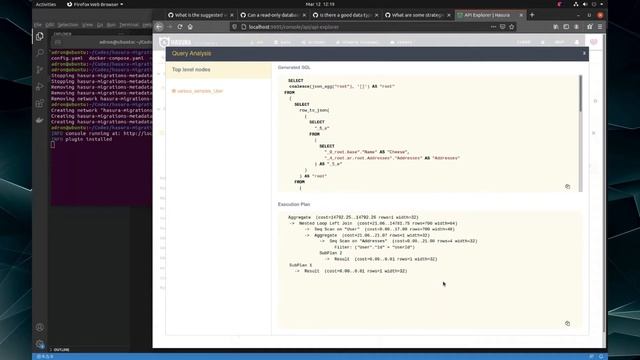640x360 pixels.
Task: Click the 'row_to_json(' line in Generated SQL
Action: 314,110
